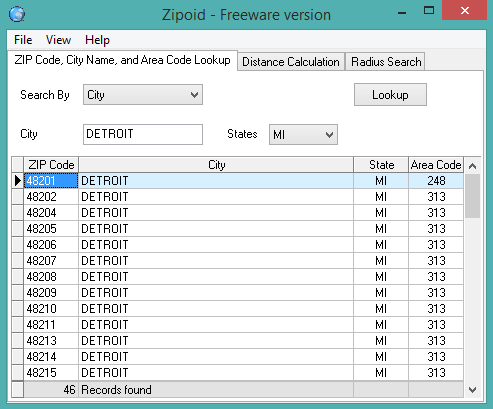493x409 pixels.
Task: Close the Zipoid window
Action: [464, 11]
